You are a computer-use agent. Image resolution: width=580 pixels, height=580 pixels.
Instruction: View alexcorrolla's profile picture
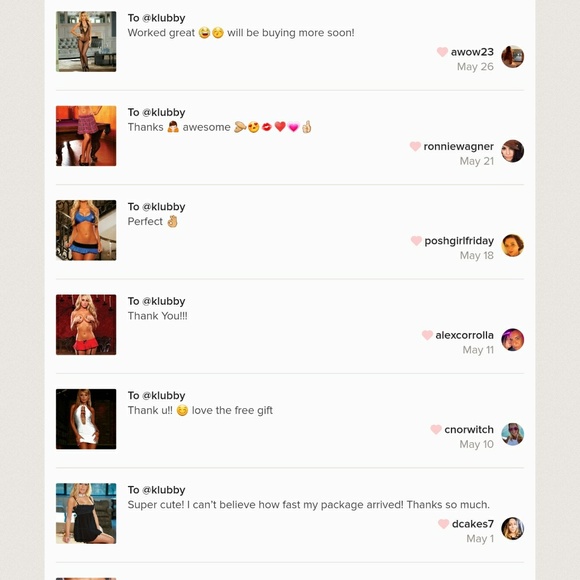click(x=512, y=340)
